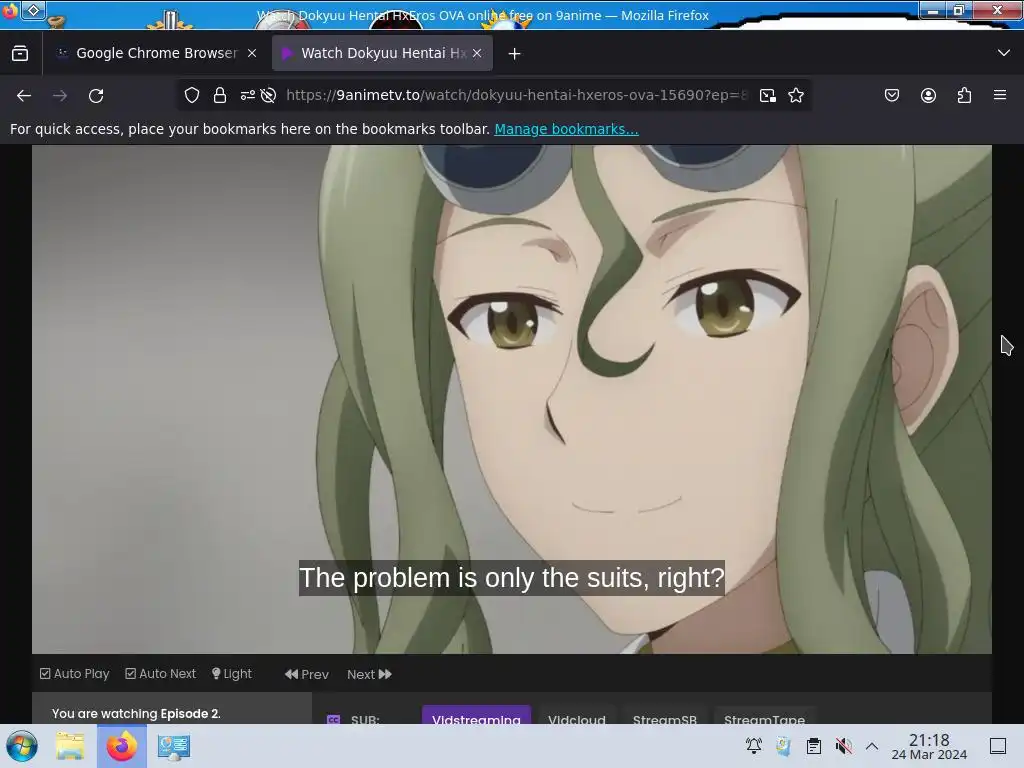The width and height of the screenshot is (1024, 768).
Task: Click the show desktop button in tray
Action: tap(998, 746)
